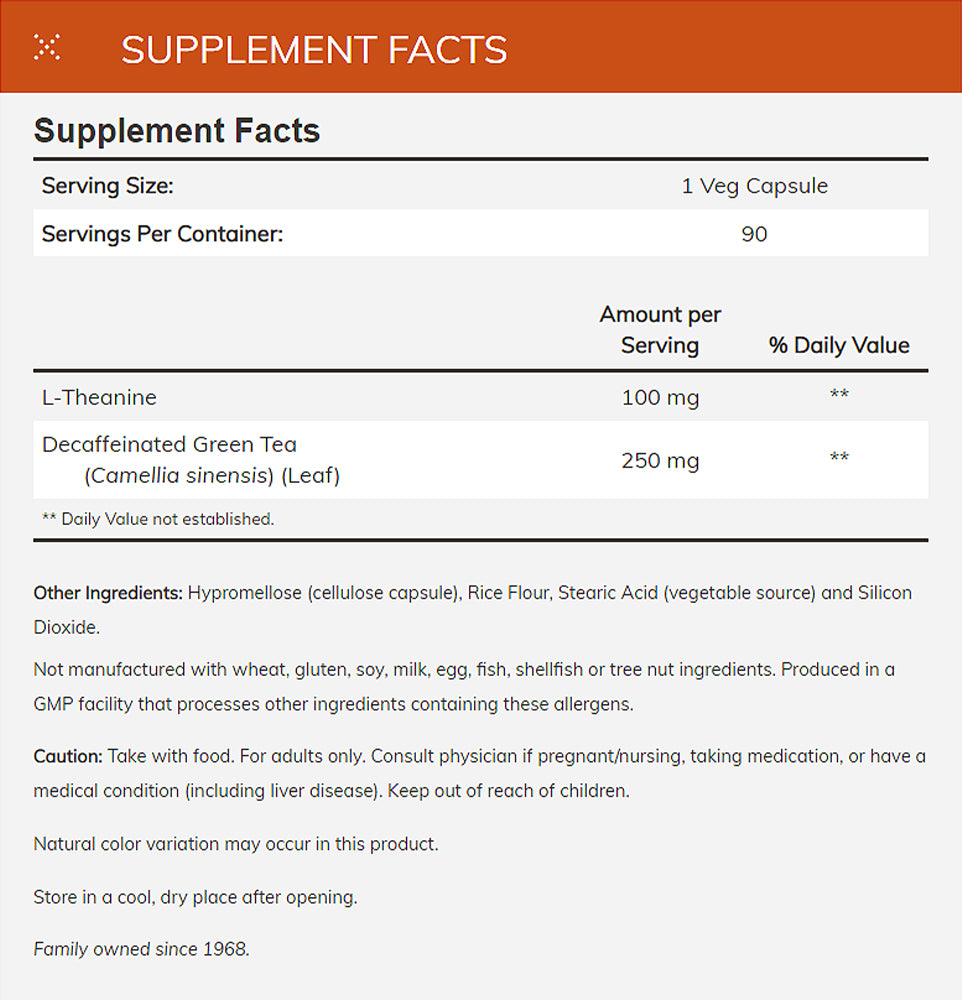Click the Natural color variation note
Viewport: 962px width, 1000px height.
[236, 844]
